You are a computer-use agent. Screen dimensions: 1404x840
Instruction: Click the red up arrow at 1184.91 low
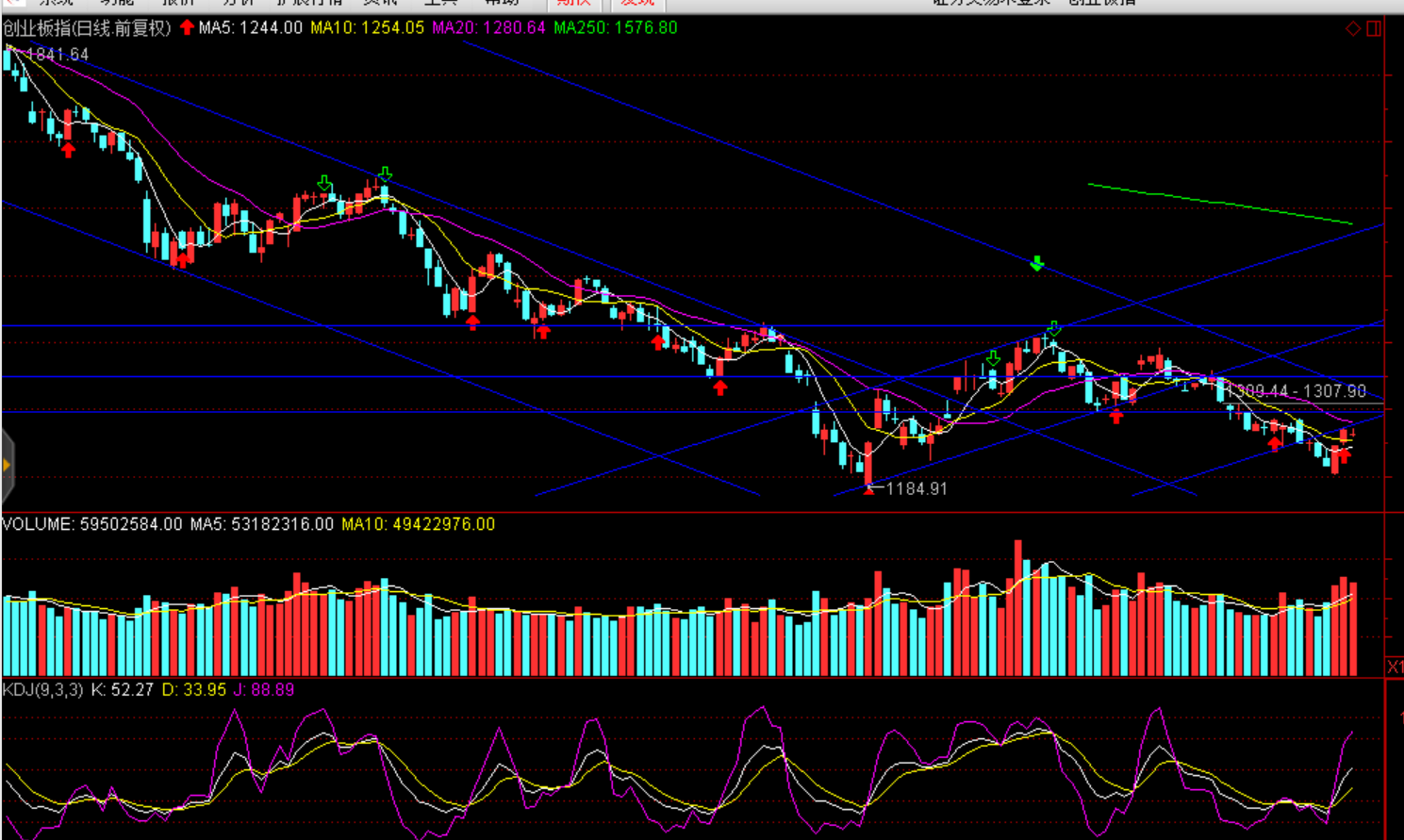(x=868, y=488)
